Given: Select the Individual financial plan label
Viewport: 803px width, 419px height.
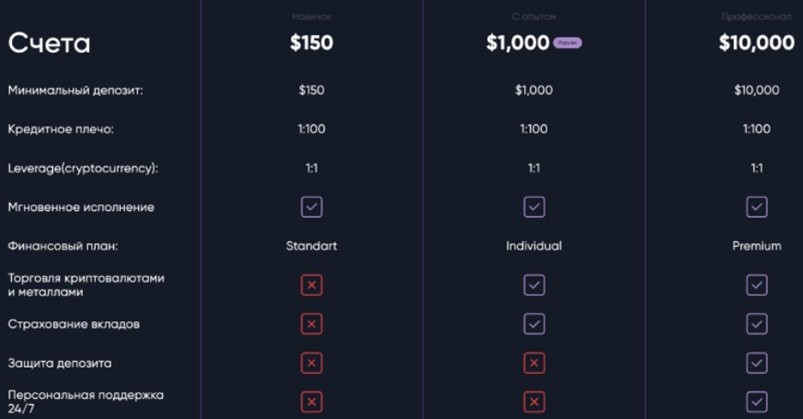Looking at the screenshot, I should coord(534,246).
